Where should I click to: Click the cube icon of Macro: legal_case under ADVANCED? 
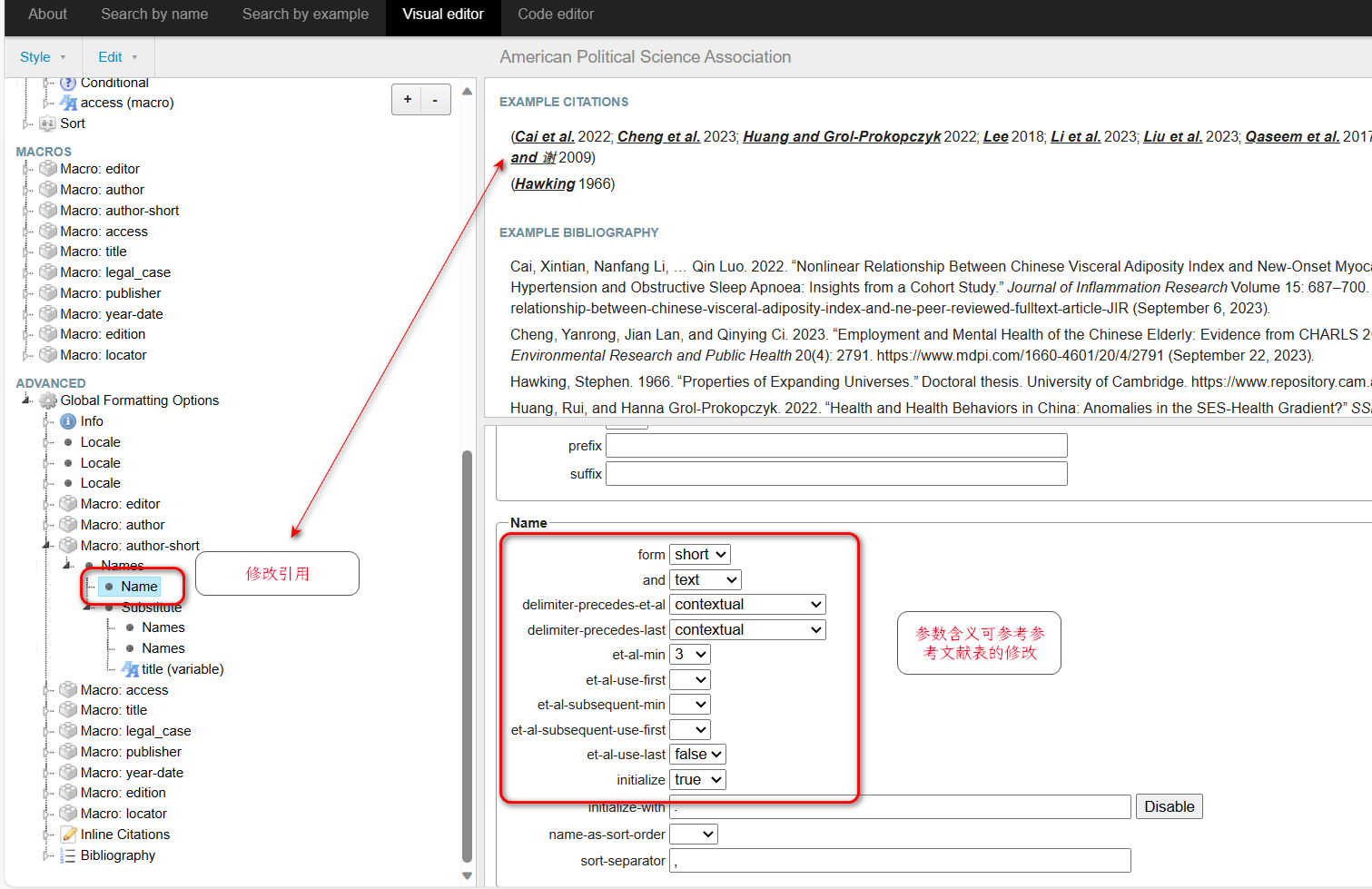(x=68, y=731)
